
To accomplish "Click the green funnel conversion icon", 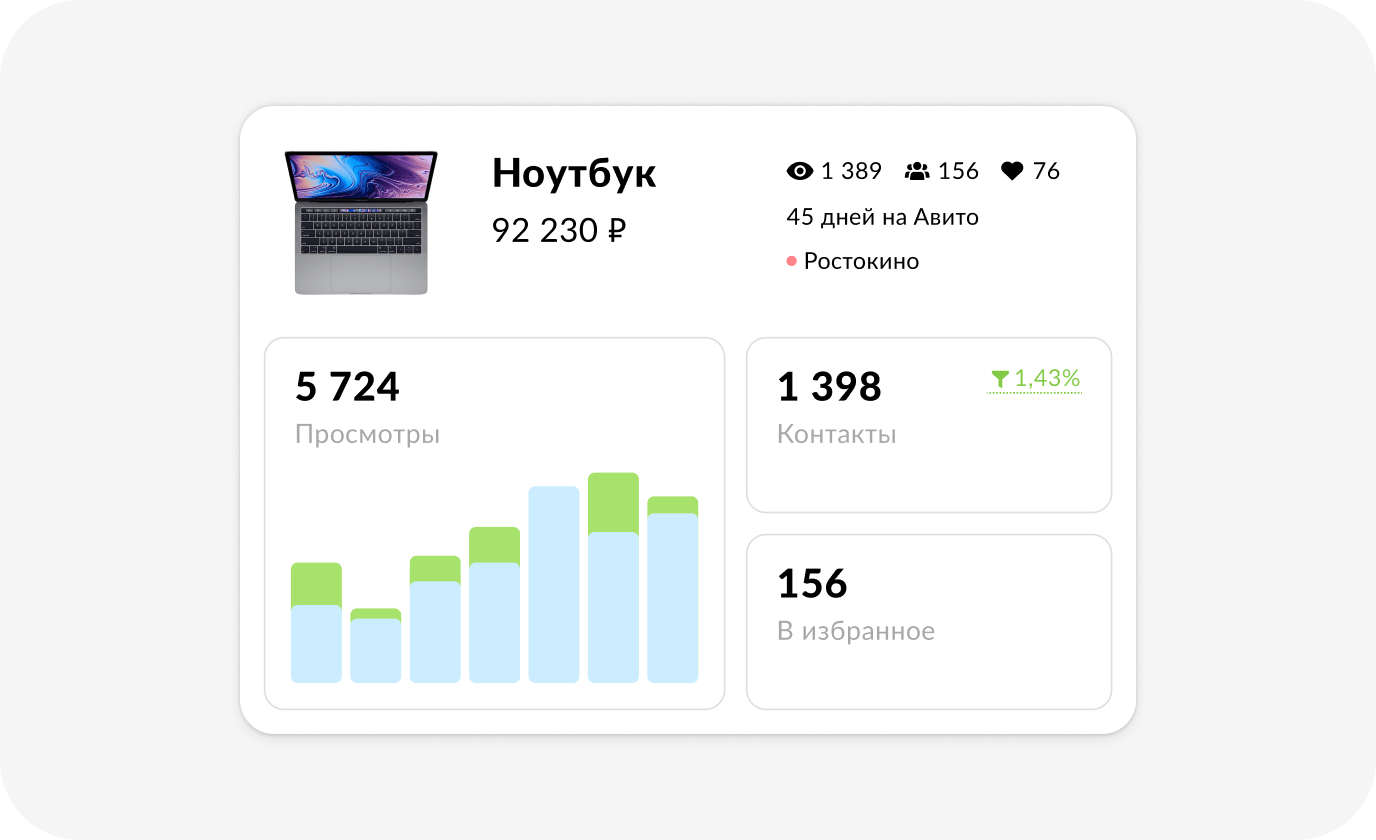I will click(999, 379).
